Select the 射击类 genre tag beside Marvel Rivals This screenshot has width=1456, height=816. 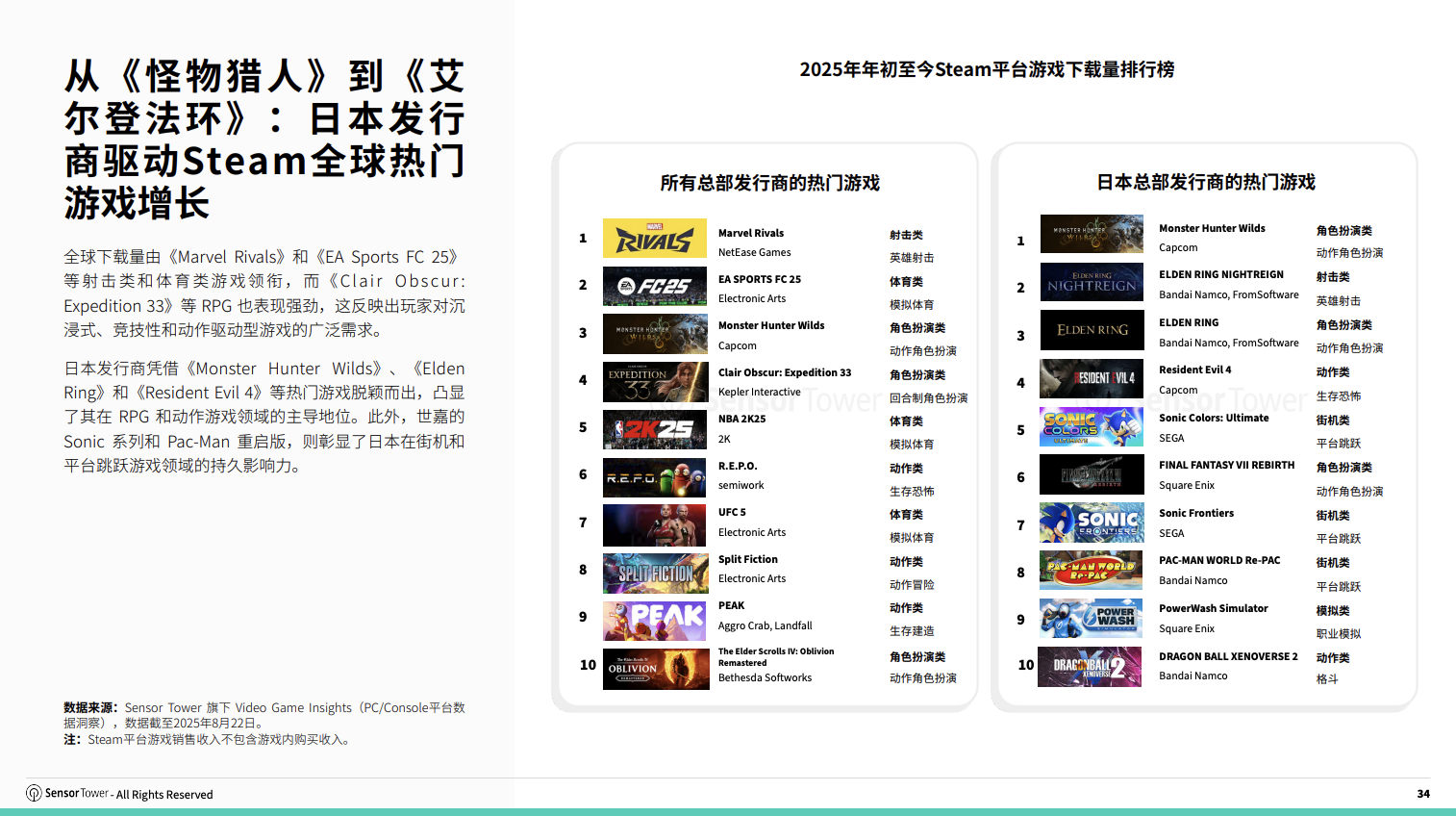point(905,232)
